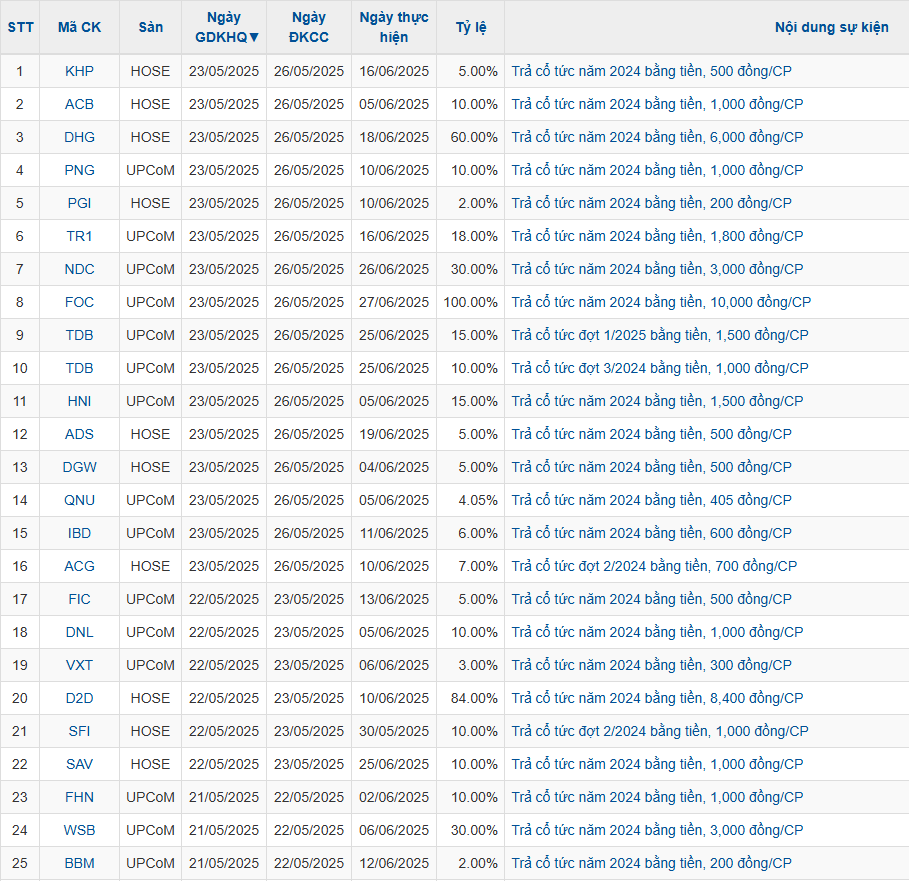Screen dimensions: 909x881
Task: Open the 6,000 đồng/CP dividend event link
Action: 657,137
